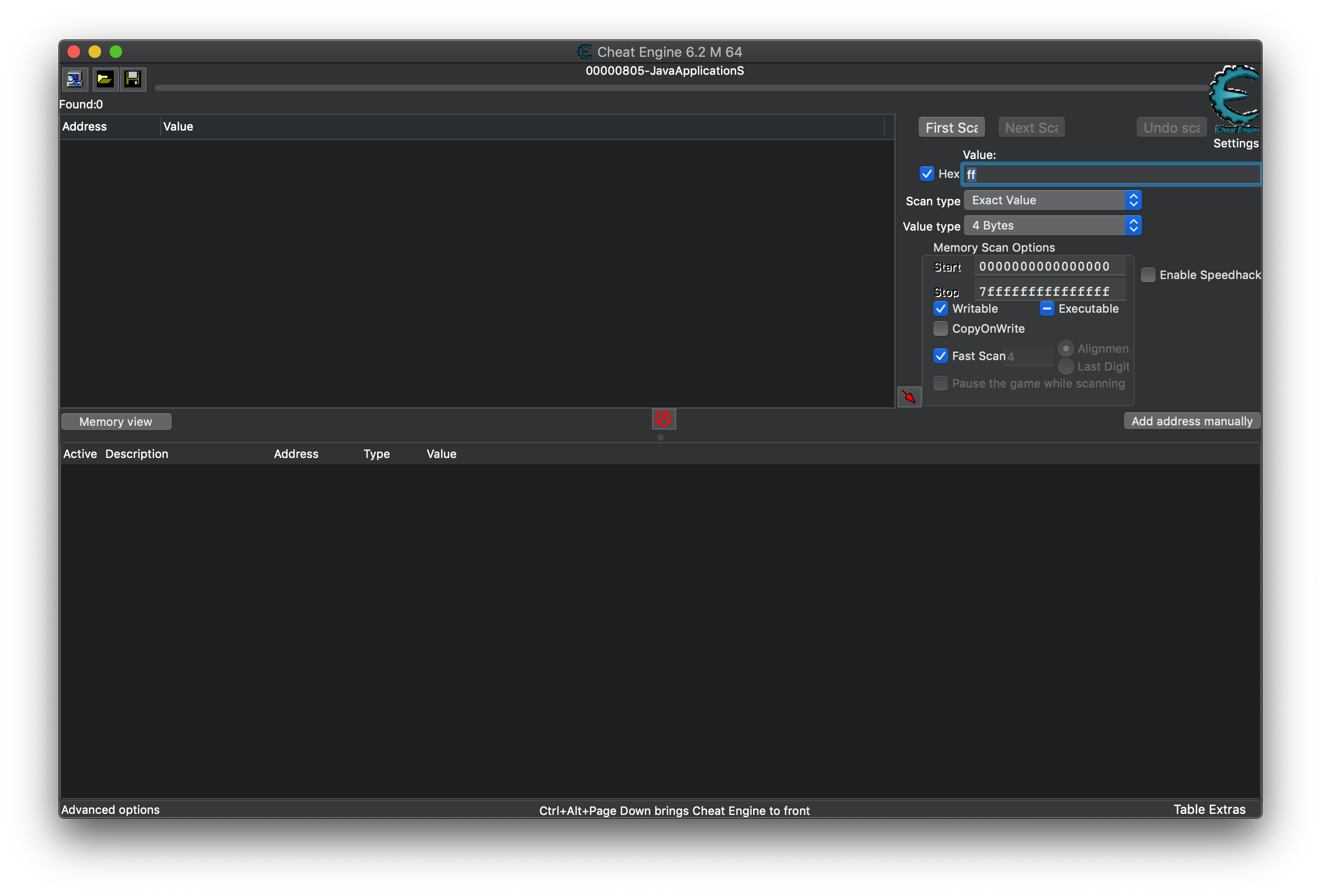Enable CopyOnWrite checkbox
The width and height of the screenshot is (1321, 896).
click(x=940, y=328)
